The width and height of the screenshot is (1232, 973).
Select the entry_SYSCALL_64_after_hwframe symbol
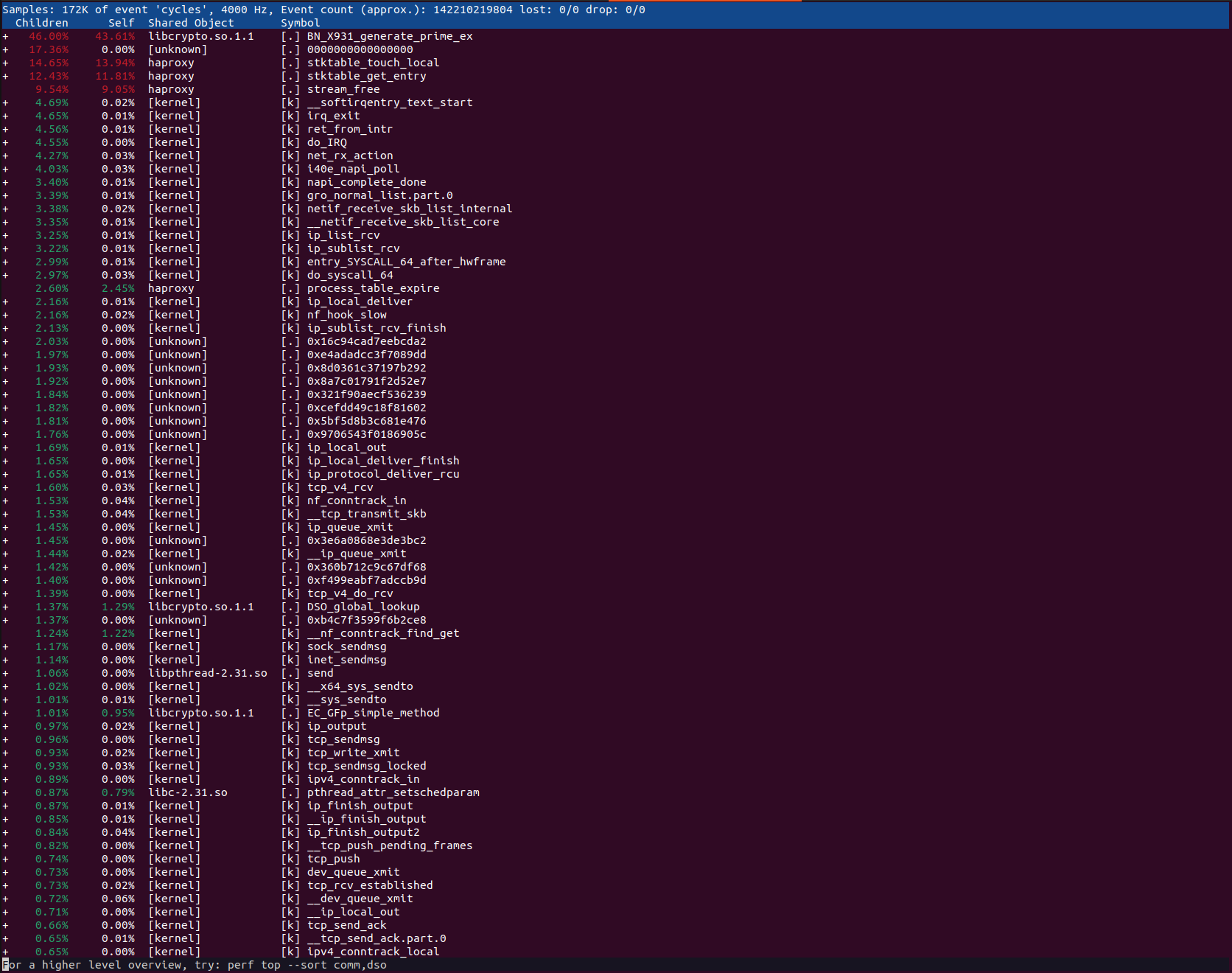click(407, 262)
